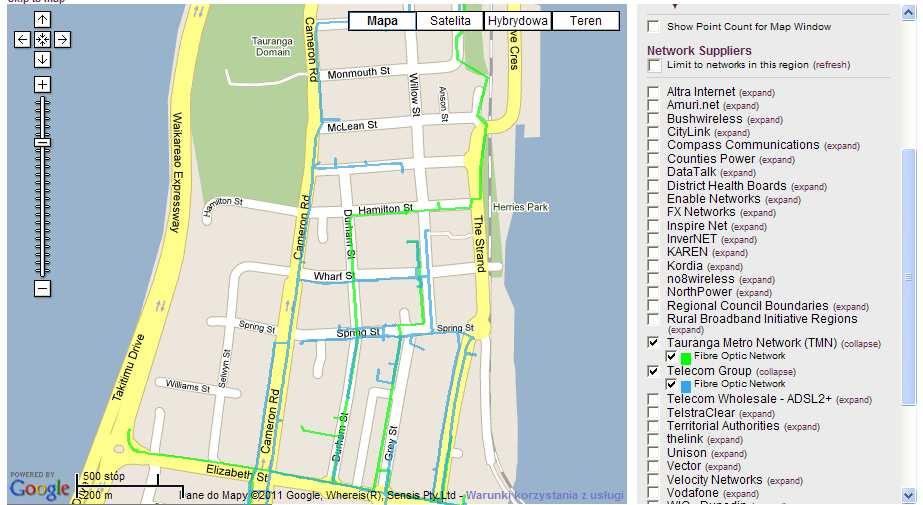Uncheck TMN Fibre Optic Network layer
This screenshot has width=923, height=505.
(671, 356)
